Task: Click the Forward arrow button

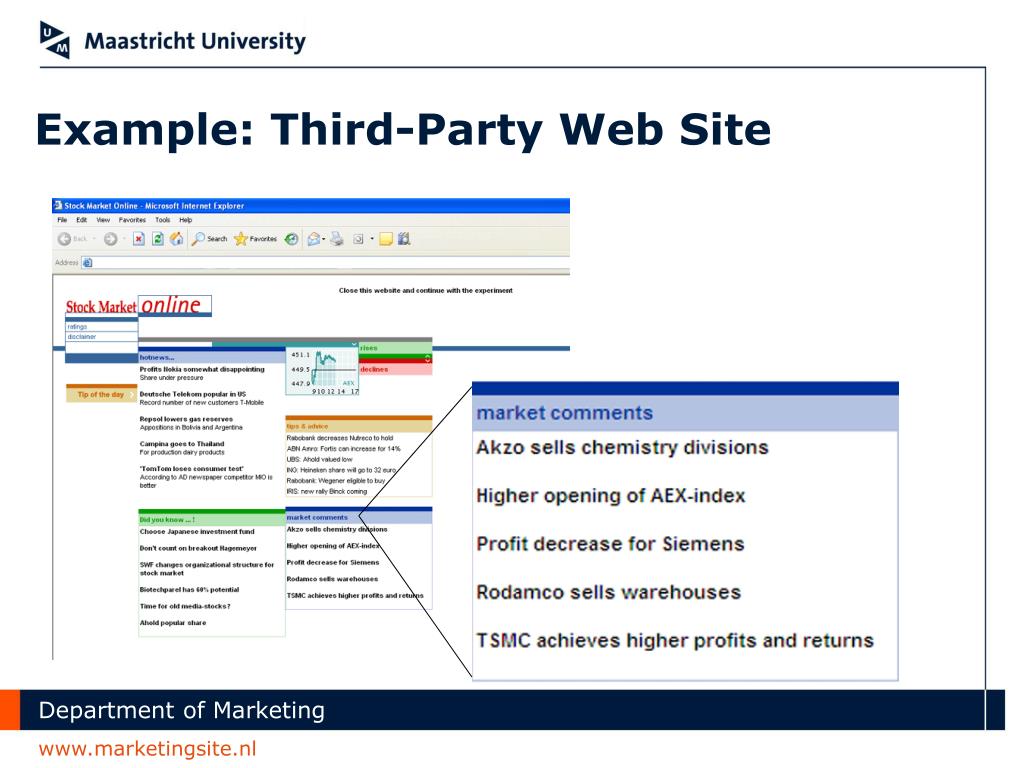Action: click(x=110, y=239)
